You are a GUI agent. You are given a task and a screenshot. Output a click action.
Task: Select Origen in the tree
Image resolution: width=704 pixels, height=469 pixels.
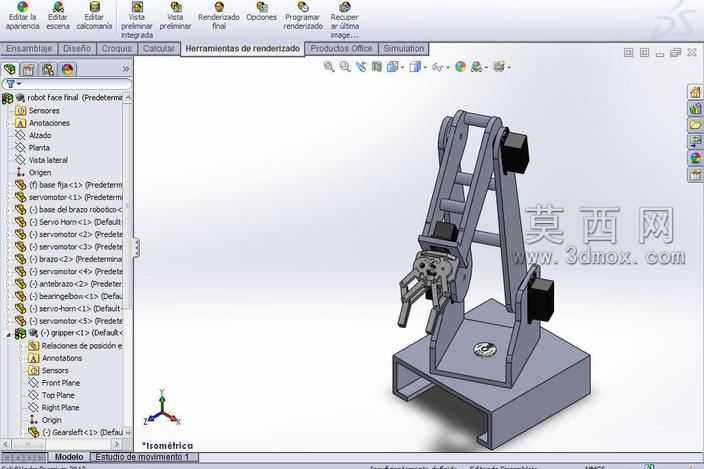pos(34,172)
